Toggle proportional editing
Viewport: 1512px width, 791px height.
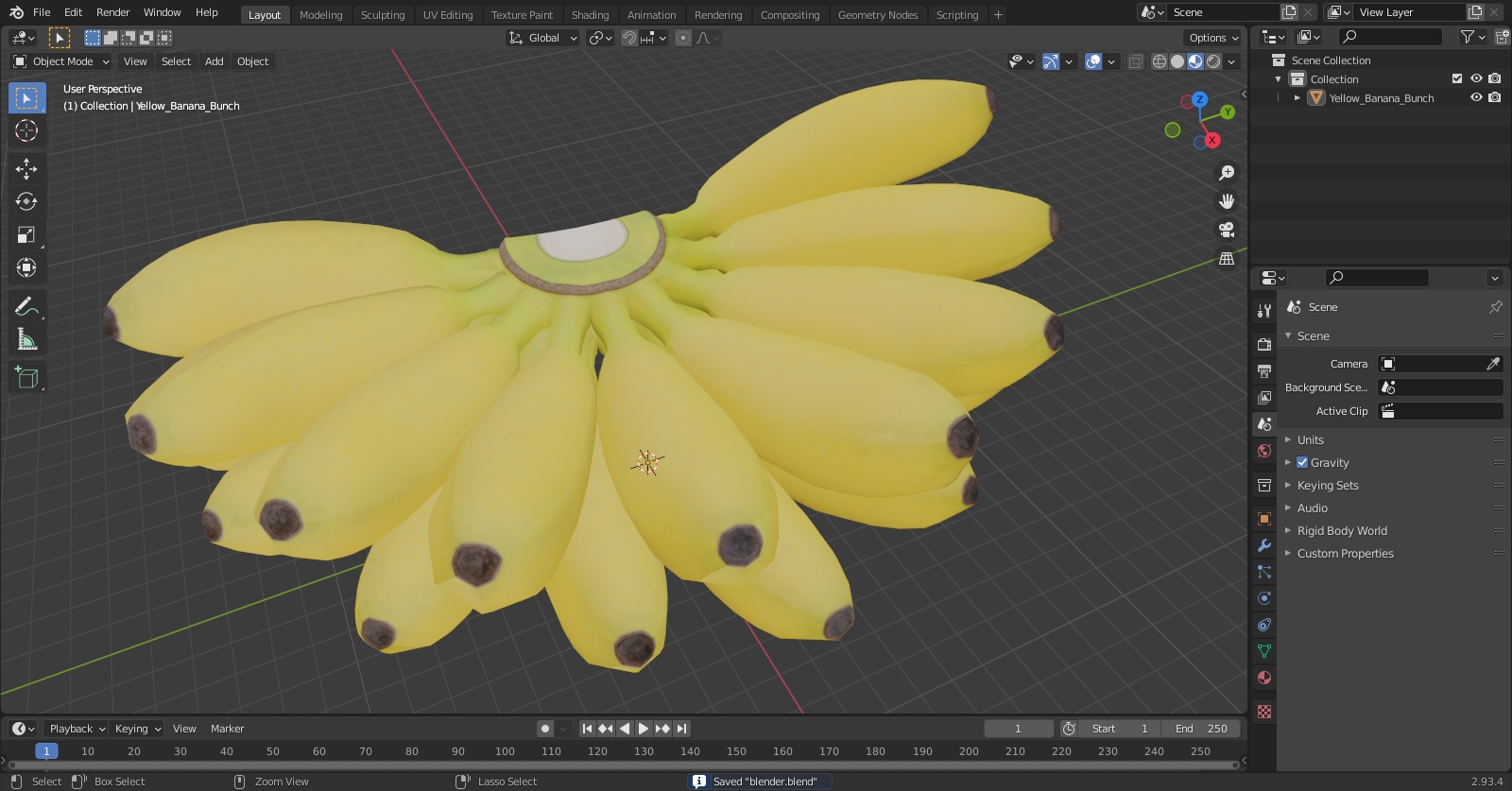click(x=682, y=38)
